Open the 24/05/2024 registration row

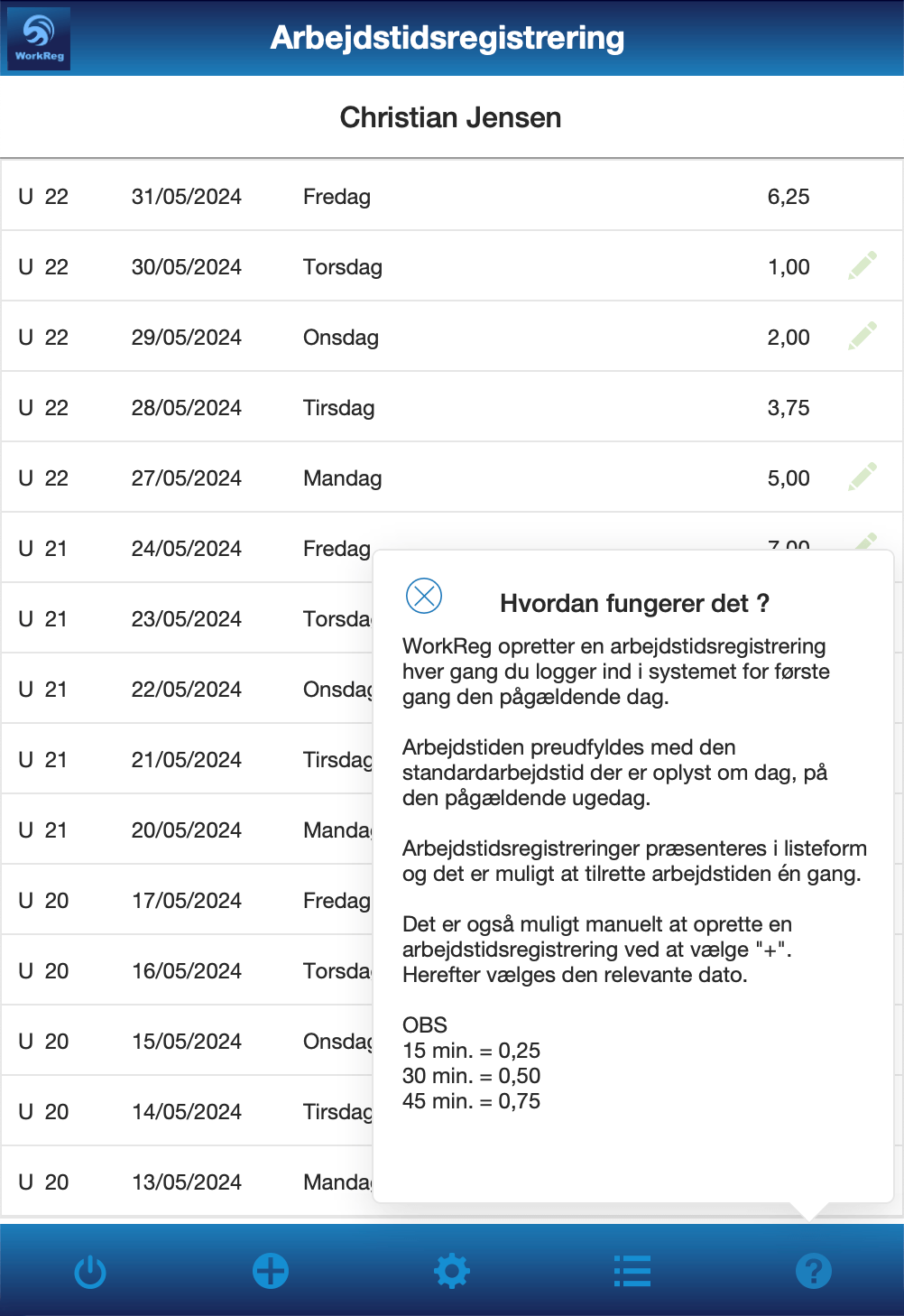pos(187,549)
